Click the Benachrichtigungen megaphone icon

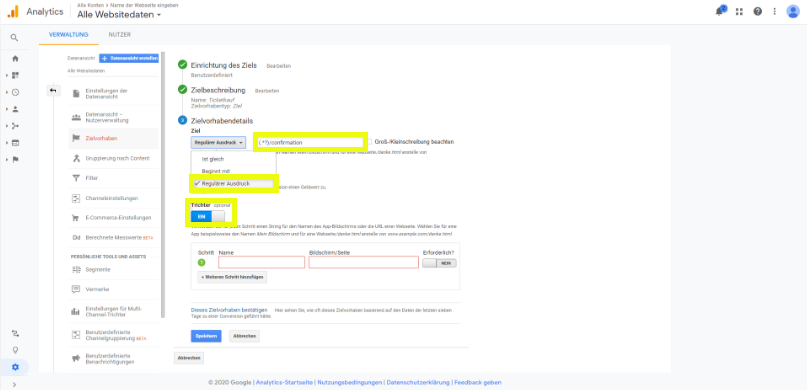[76, 358]
